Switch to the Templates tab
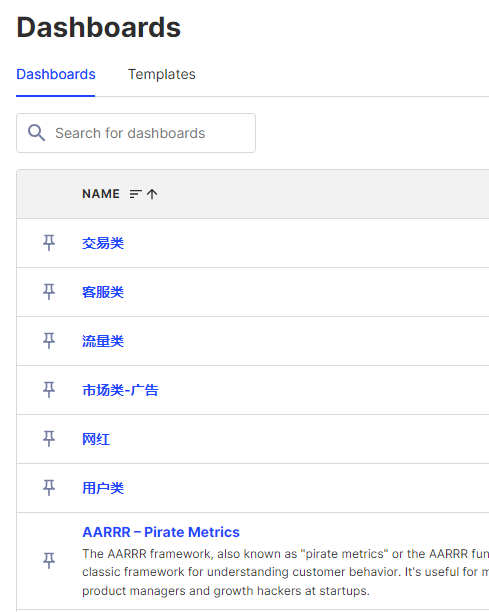 point(162,74)
